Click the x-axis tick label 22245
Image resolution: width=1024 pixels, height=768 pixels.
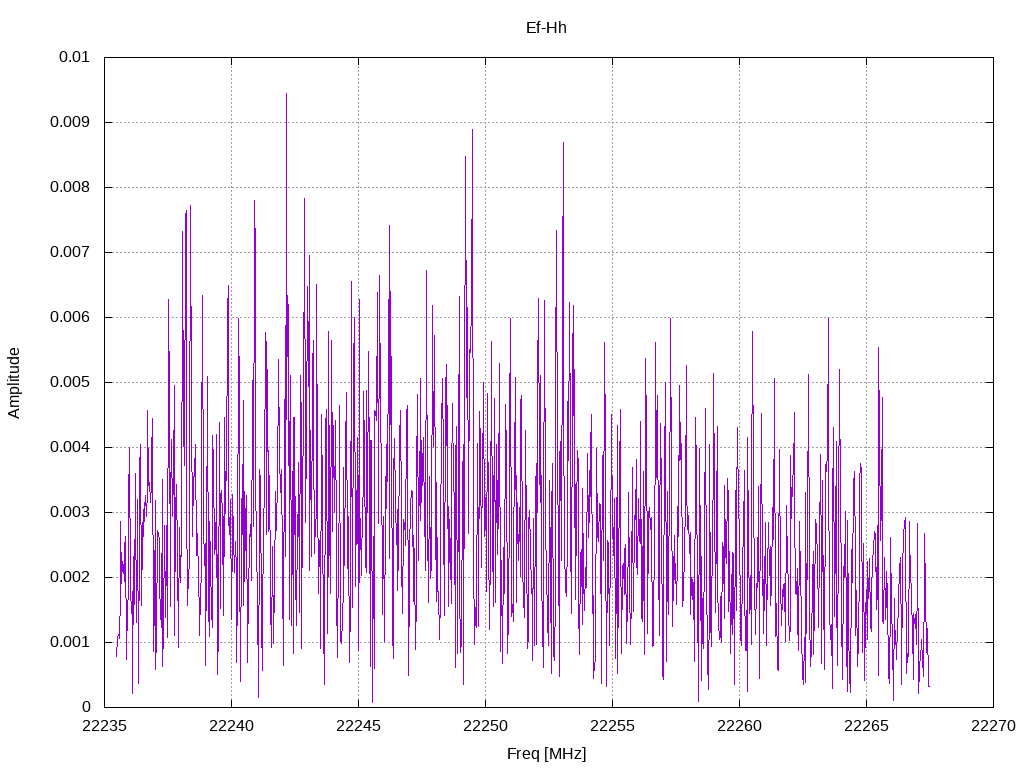(x=359, y=726)
